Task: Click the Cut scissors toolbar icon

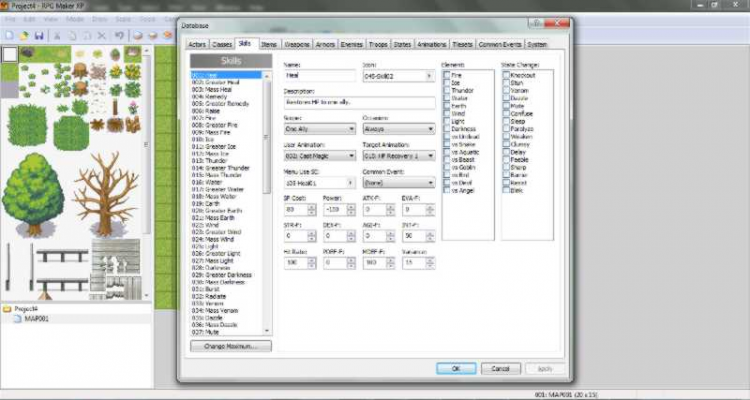Action: (x=56, y=36)
